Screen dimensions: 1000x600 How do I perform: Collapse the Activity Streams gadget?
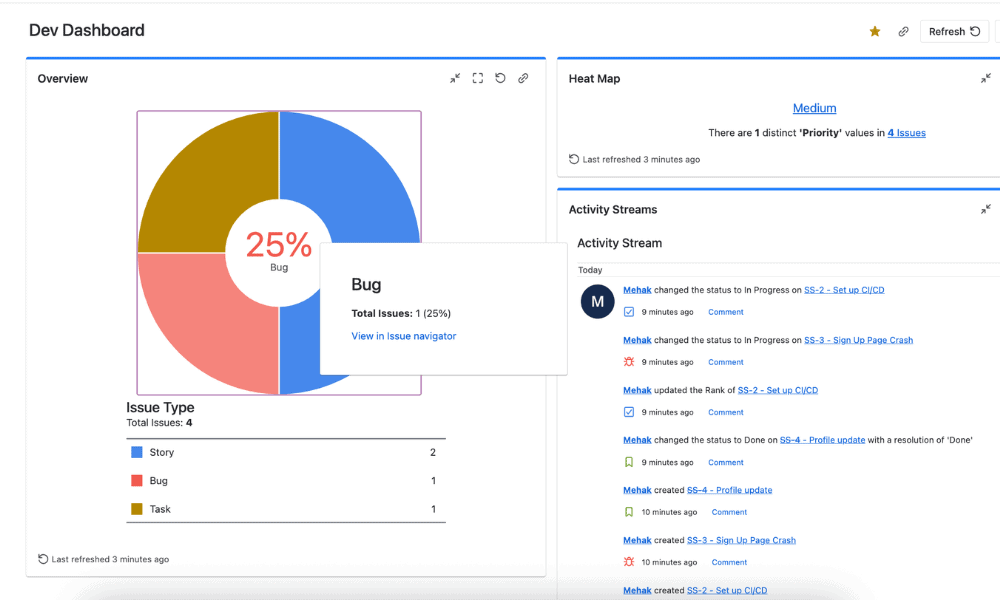pos(986,209)
